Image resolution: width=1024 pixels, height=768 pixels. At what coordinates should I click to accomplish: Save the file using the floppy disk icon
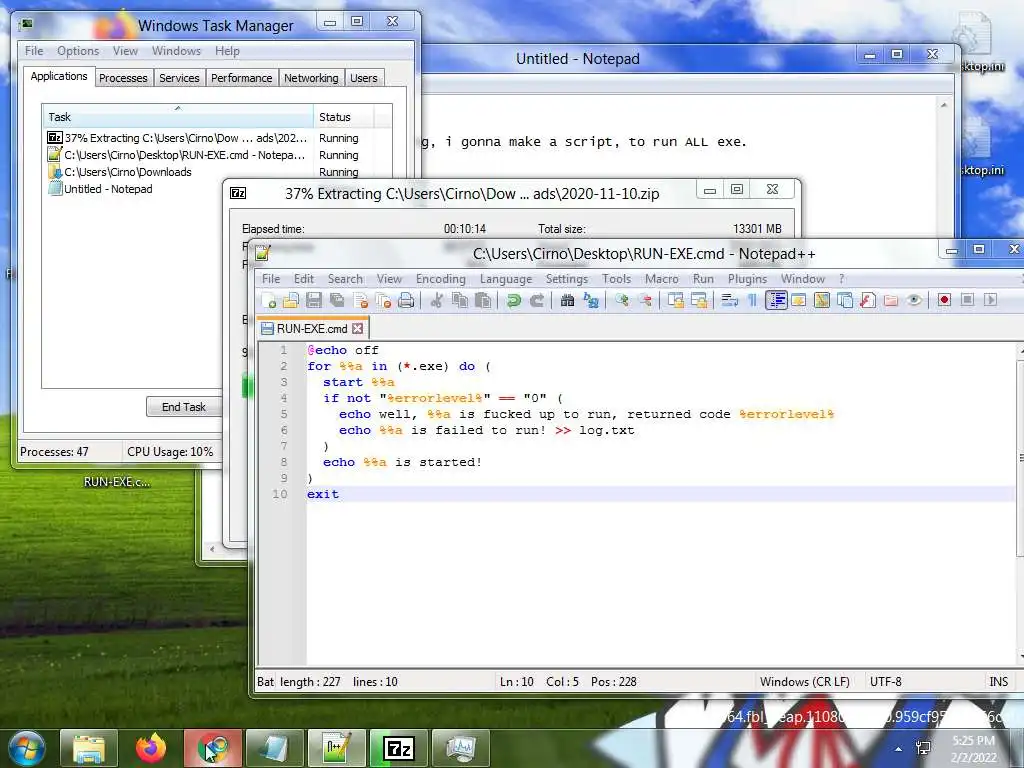(x=314, y=300)
